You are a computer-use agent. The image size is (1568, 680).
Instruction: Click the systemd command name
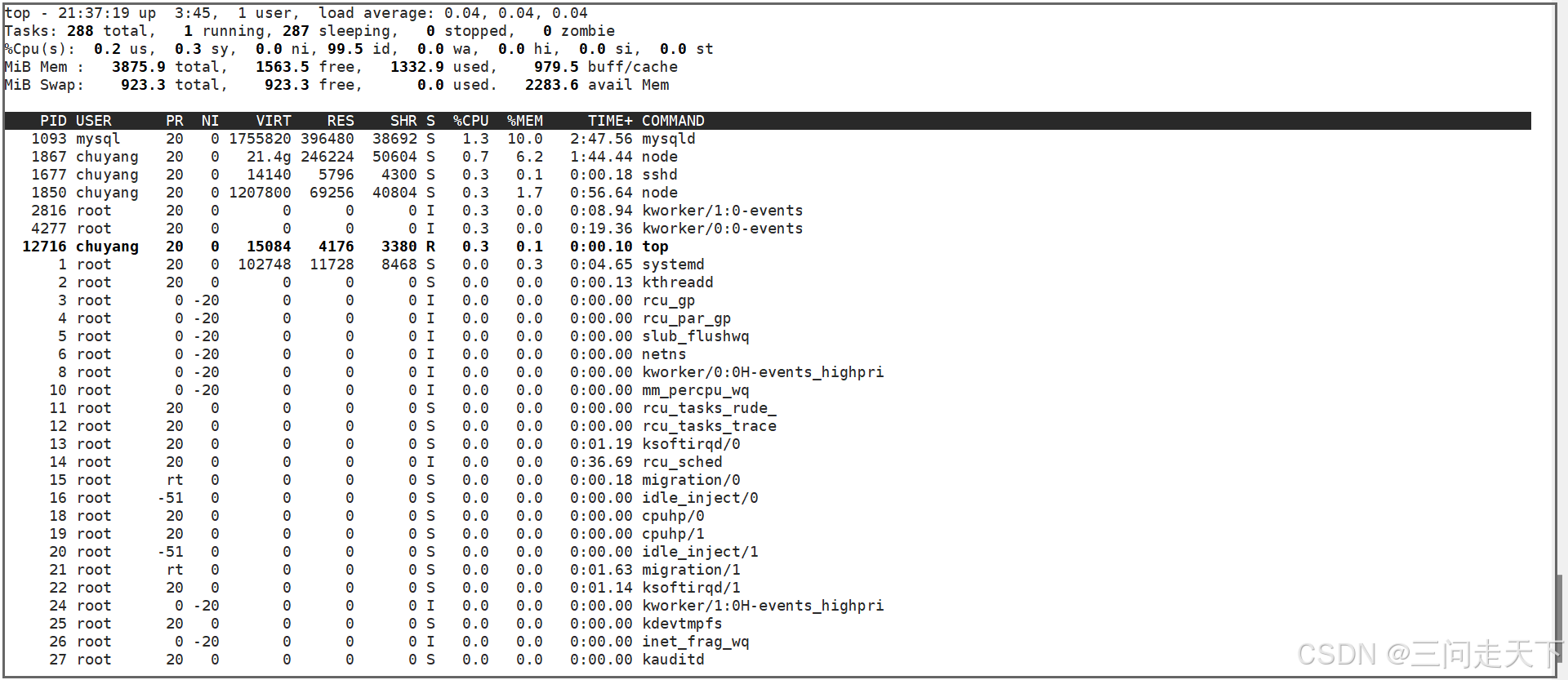[673, 264]
